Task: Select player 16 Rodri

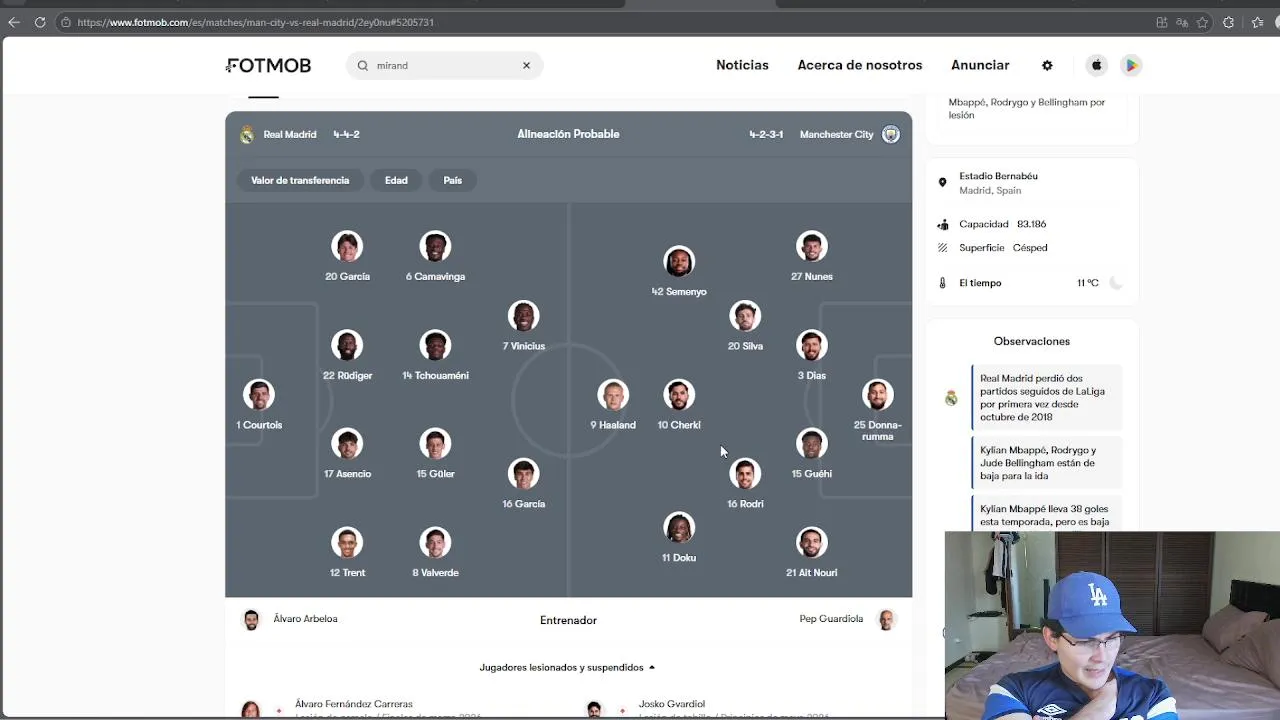Action: click(745, 483)
